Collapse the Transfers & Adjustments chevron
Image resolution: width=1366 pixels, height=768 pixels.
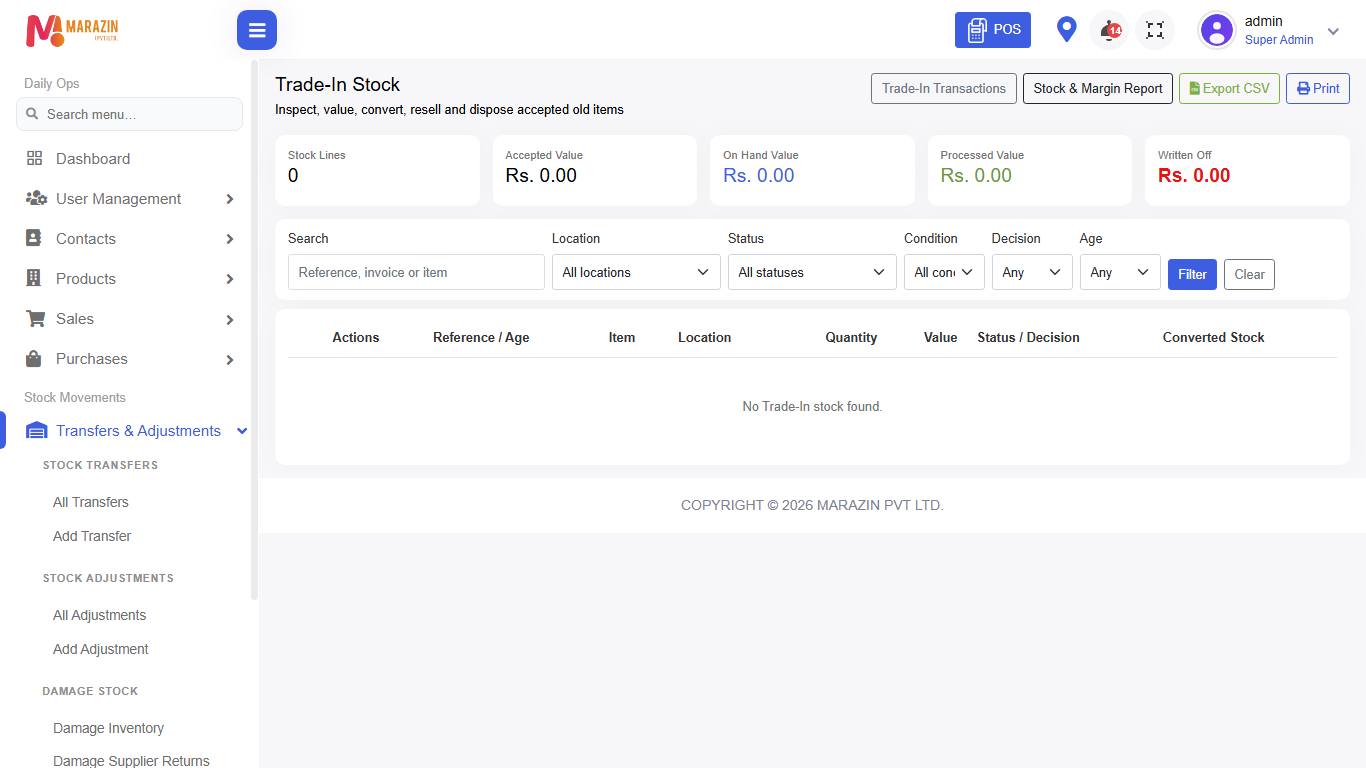241,431
